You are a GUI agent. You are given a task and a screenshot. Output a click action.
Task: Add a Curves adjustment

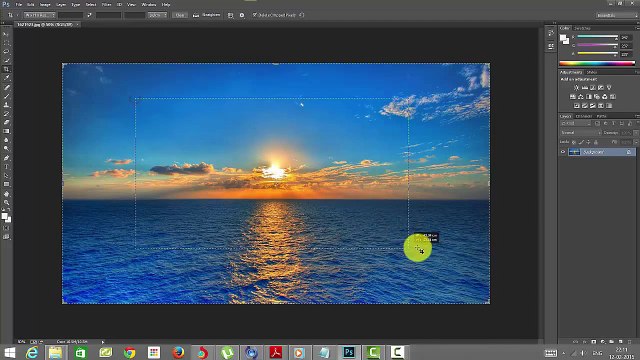coord(593,88)
